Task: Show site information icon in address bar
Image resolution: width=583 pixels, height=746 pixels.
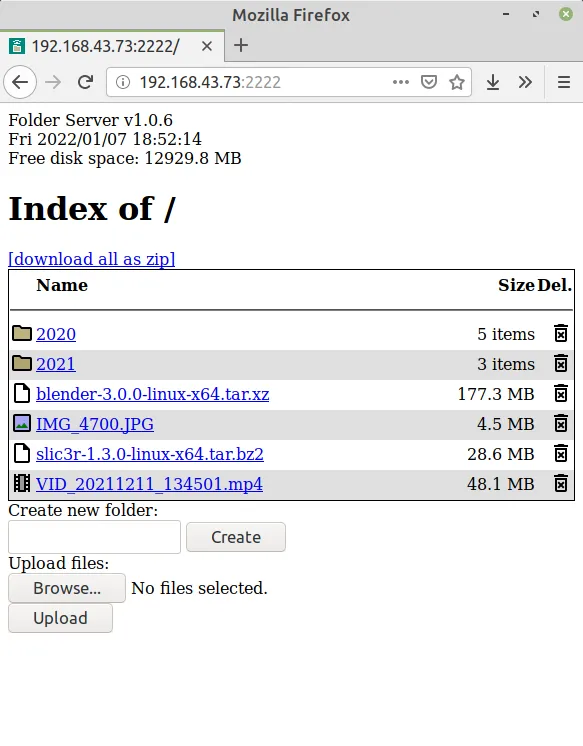Action: (x=123, y=82)
